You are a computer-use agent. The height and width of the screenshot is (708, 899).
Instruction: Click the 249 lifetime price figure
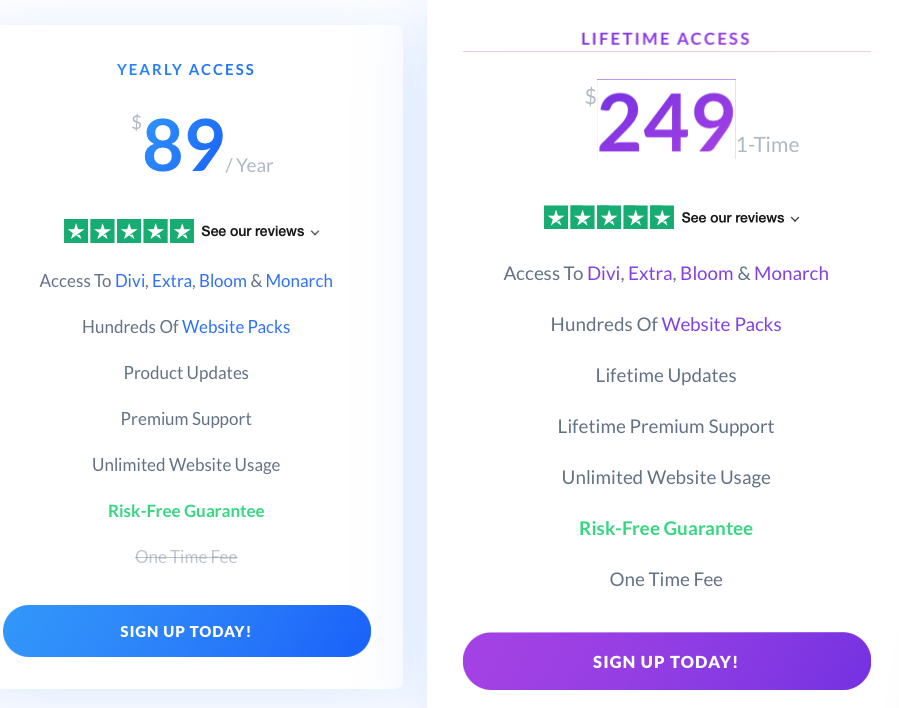tap(666, 122)
